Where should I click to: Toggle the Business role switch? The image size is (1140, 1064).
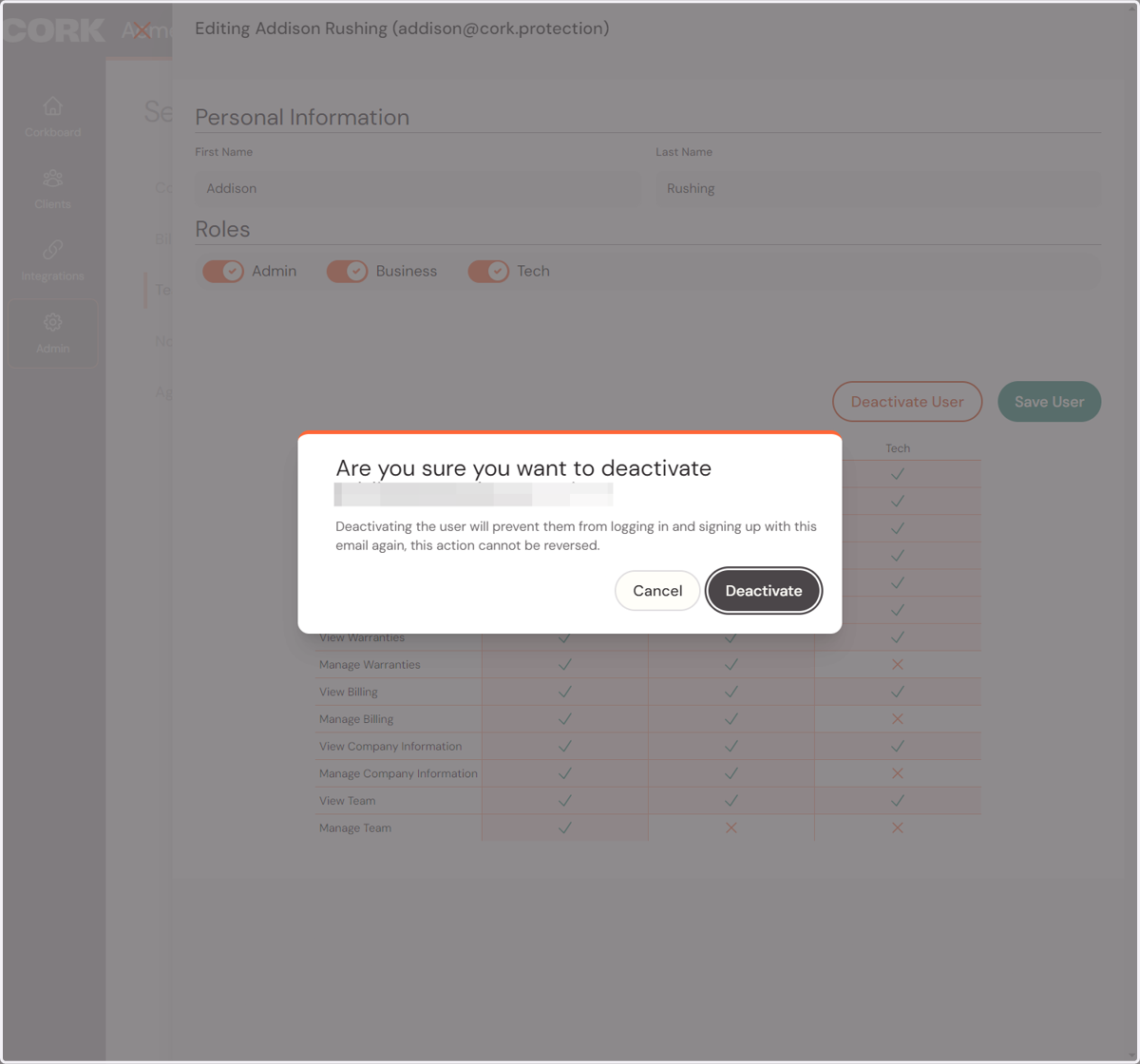point(347,272)
